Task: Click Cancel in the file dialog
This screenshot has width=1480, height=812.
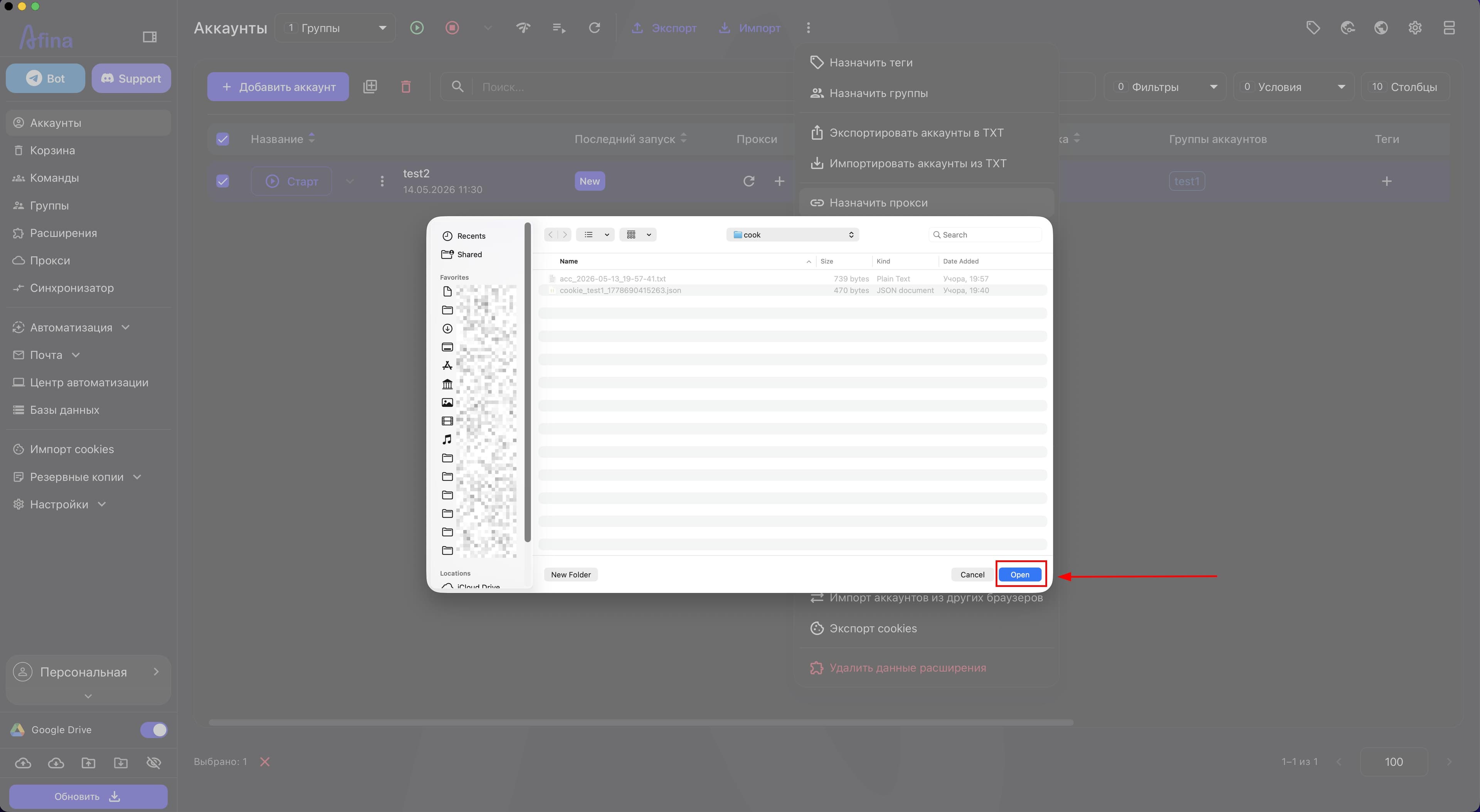Action: (972, 574)
